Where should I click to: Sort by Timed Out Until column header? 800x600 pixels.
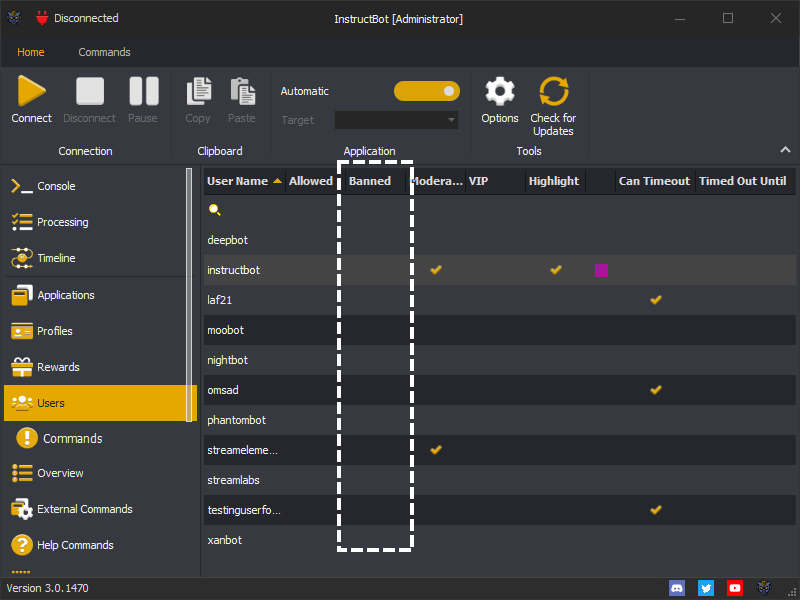(x=745, y=181)
